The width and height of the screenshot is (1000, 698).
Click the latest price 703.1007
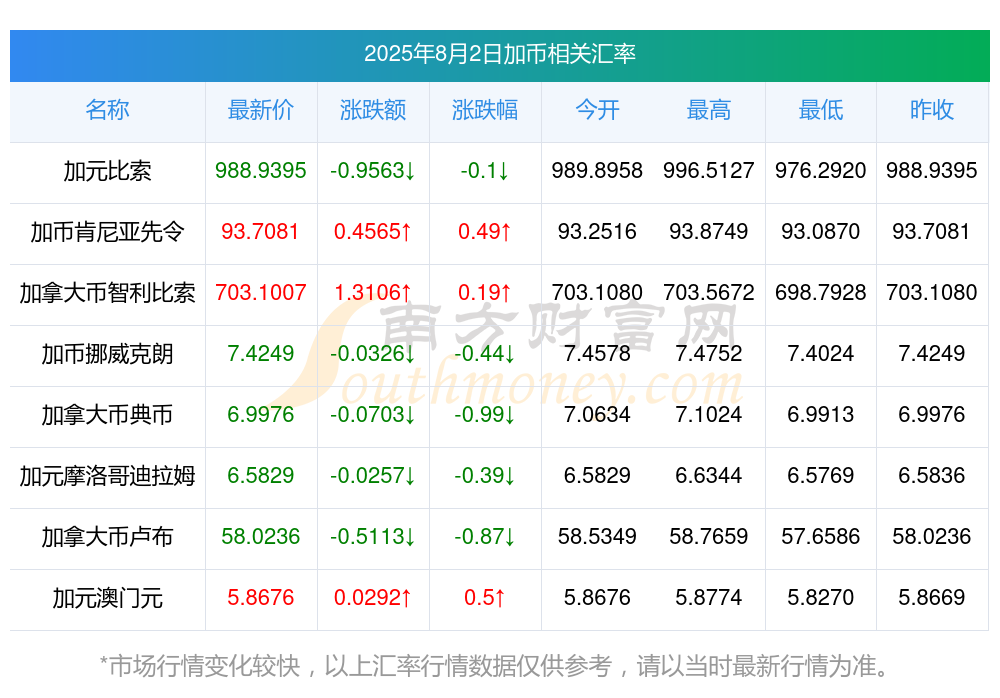(261, 292)
